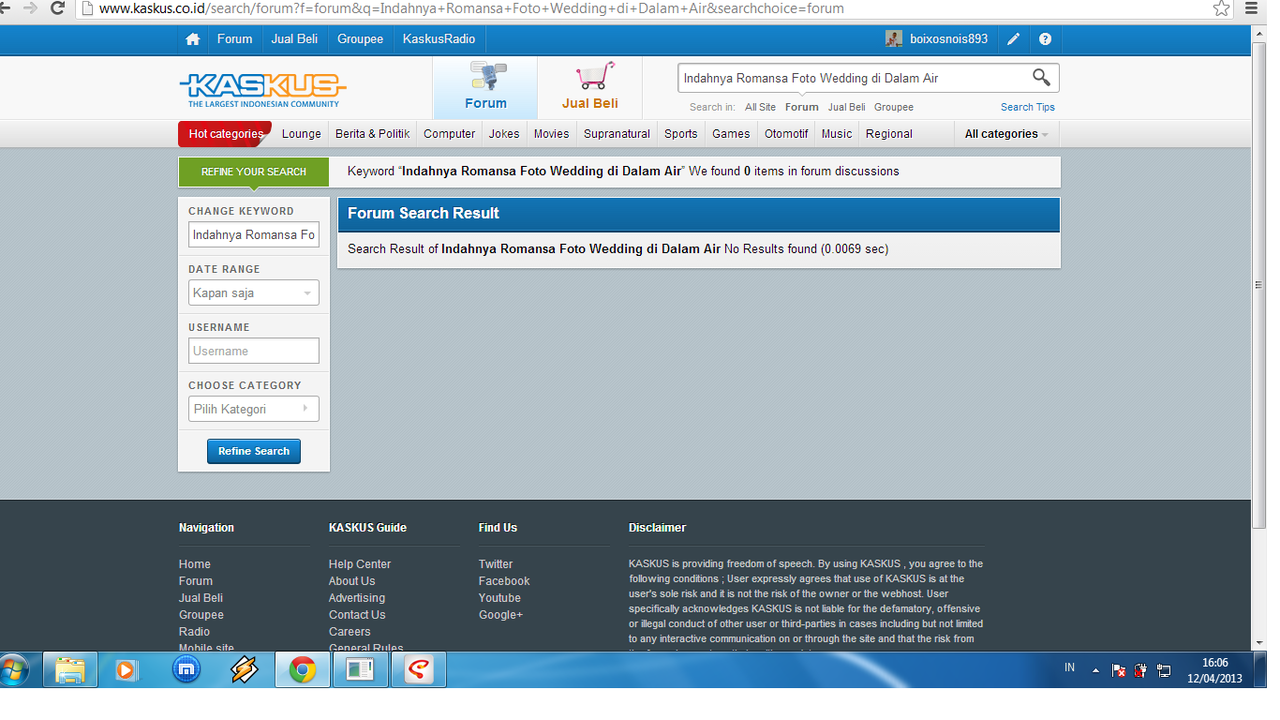1280x720 pixels.
Task: Click the browser address bar URL
Action: [472, 8]
